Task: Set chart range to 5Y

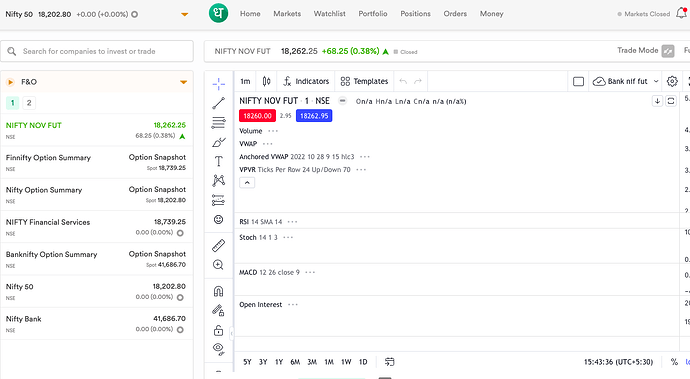Action: click(247, 362)
